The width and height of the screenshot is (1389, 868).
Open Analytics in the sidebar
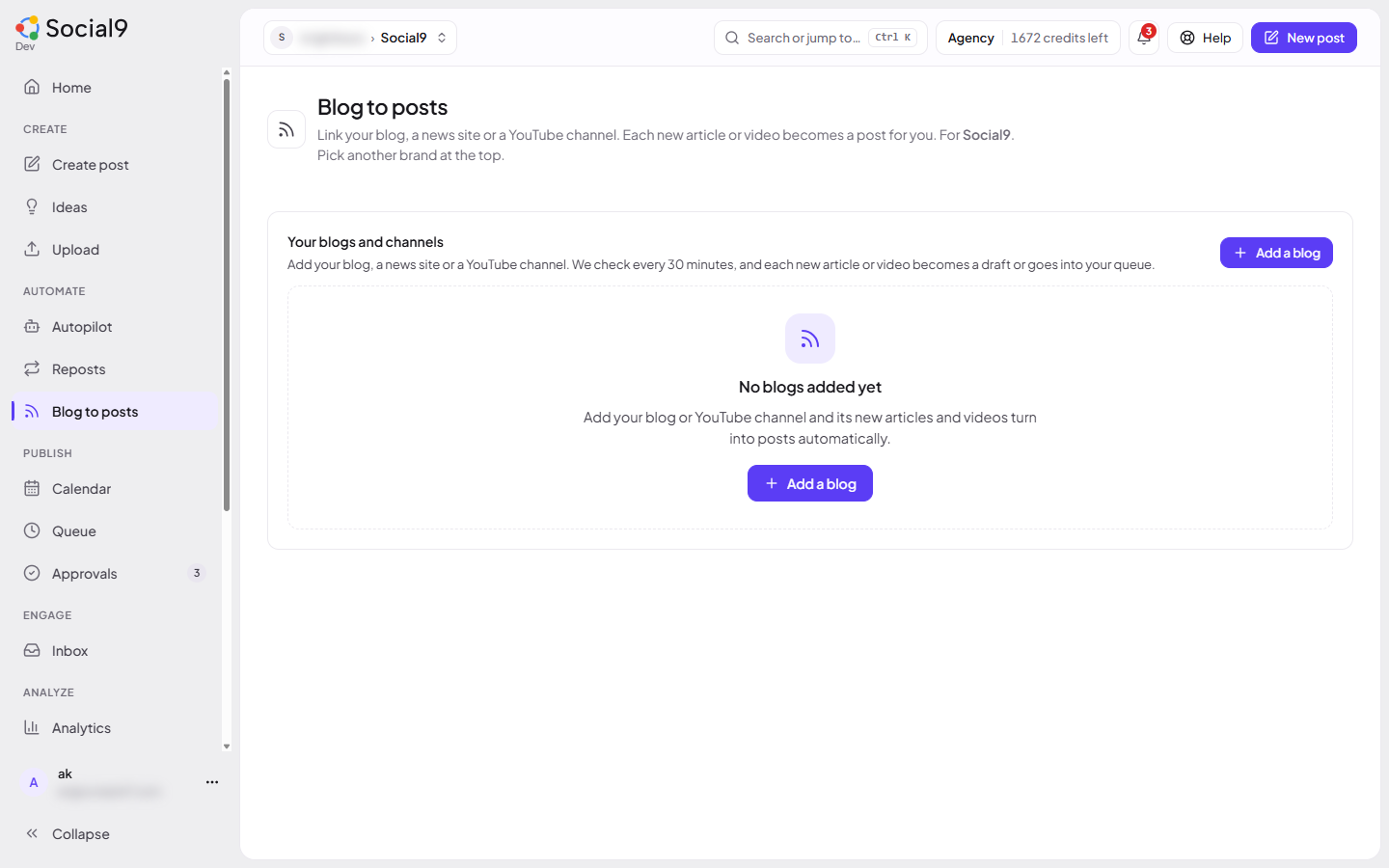(x=116, y=727)
